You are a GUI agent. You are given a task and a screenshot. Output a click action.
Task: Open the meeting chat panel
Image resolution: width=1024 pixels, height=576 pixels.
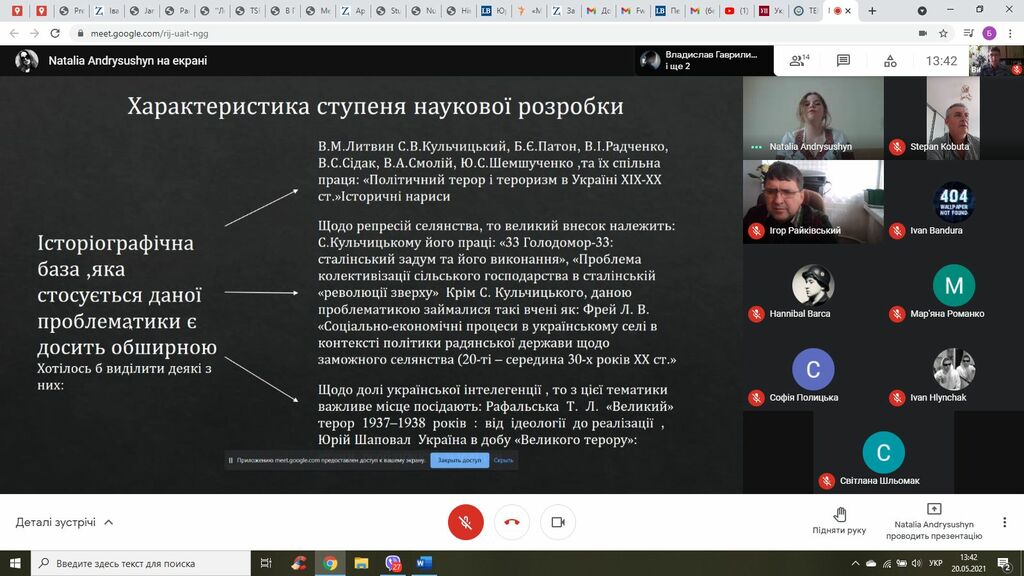(x=843, y=61)
